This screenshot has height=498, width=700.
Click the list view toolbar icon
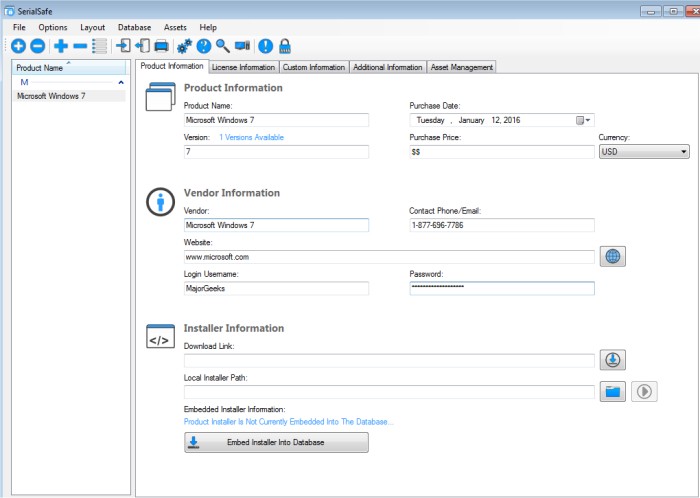[x=99, y=46]
